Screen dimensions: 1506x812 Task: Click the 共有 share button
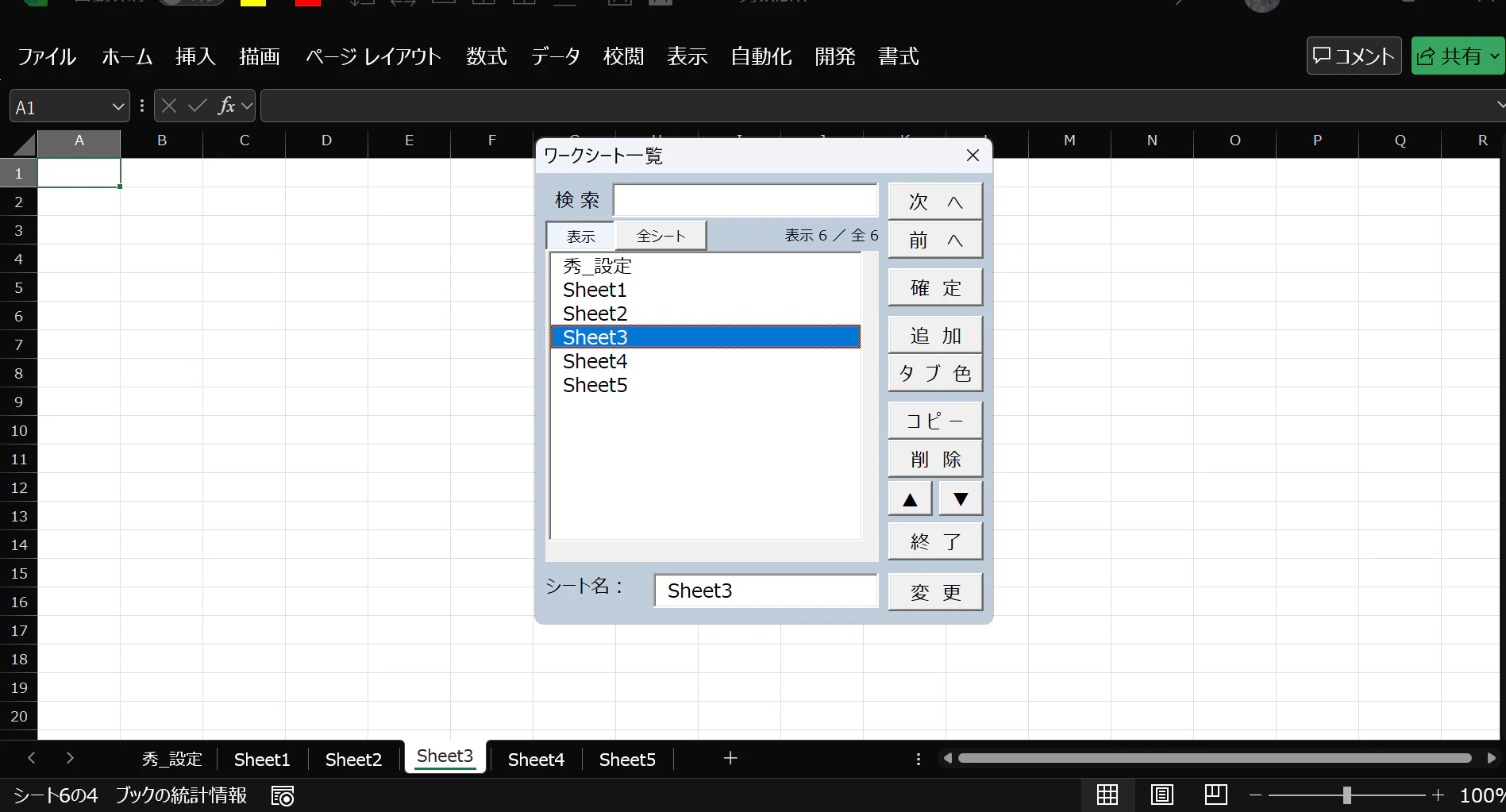tap(1458, 56)
